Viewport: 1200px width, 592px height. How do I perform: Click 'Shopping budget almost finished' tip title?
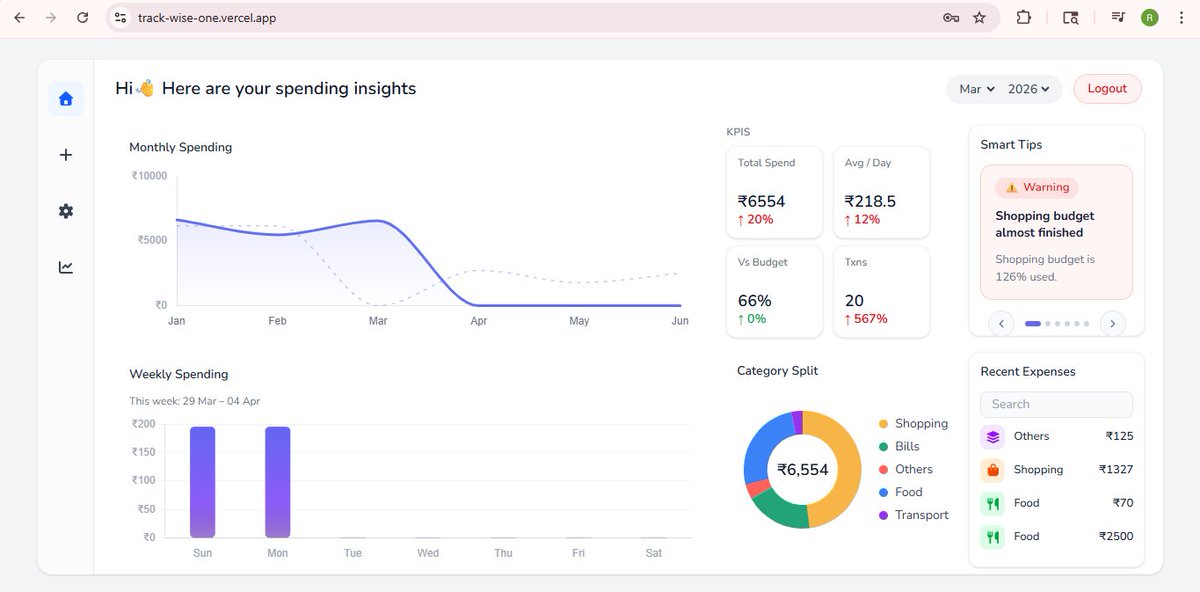coord(1045,224)
